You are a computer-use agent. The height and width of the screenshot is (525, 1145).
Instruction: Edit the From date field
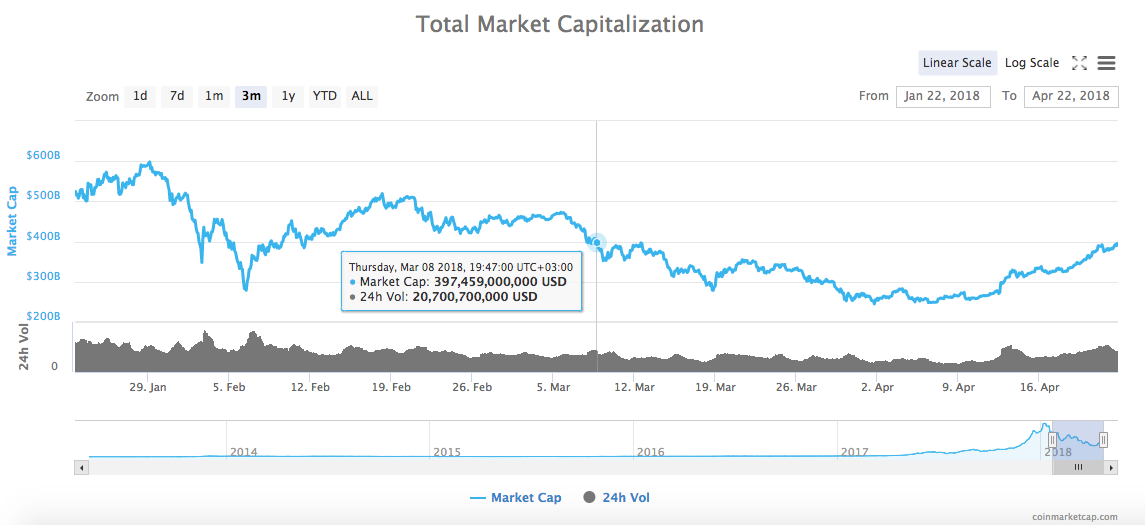[943, 96]
